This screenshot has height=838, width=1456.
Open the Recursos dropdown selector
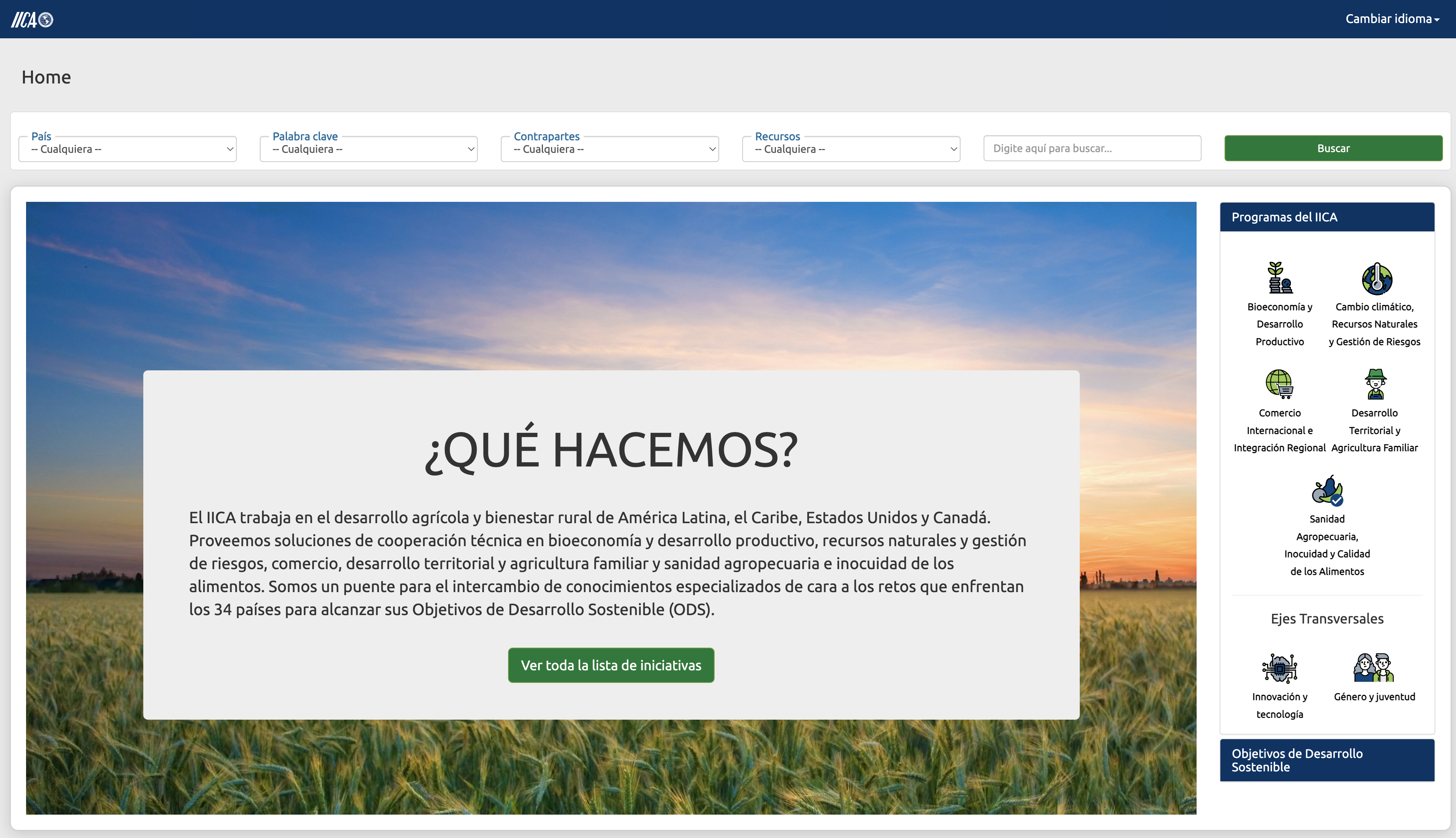851,149
